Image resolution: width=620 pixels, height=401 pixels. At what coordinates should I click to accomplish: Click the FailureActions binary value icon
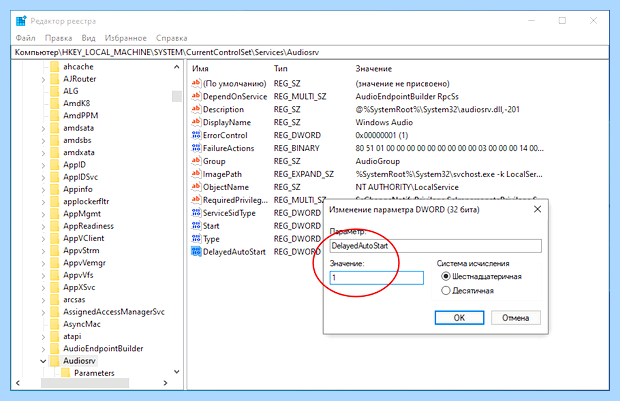[x=196, y=148]
